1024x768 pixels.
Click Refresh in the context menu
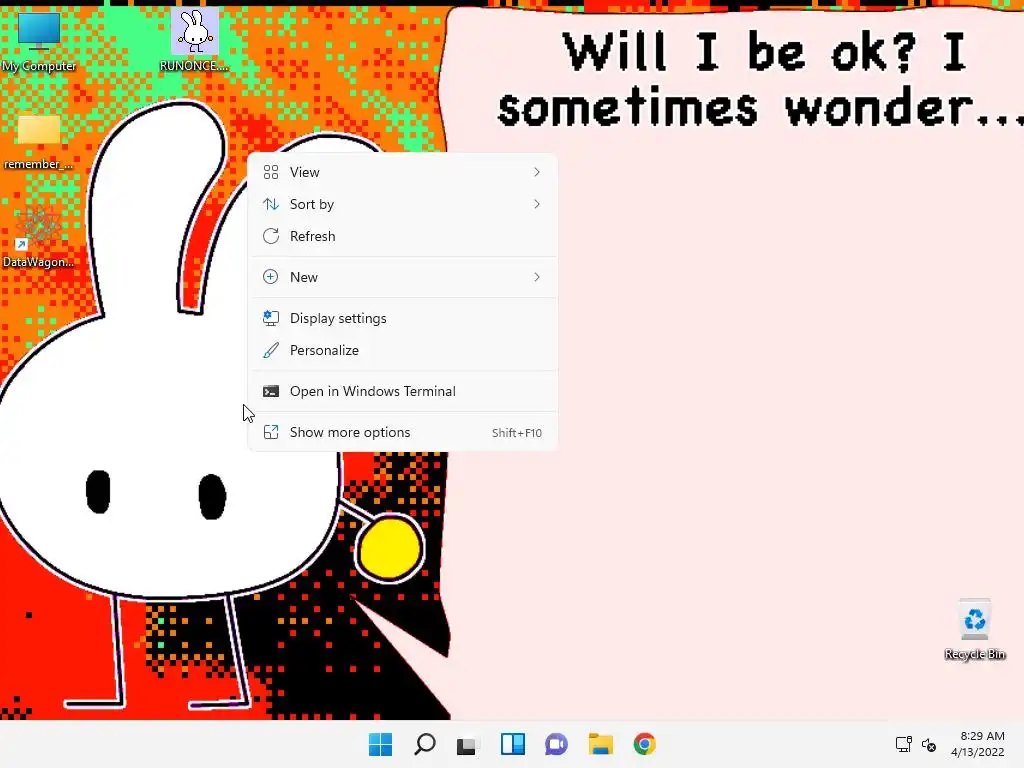(x=402, y=236)
